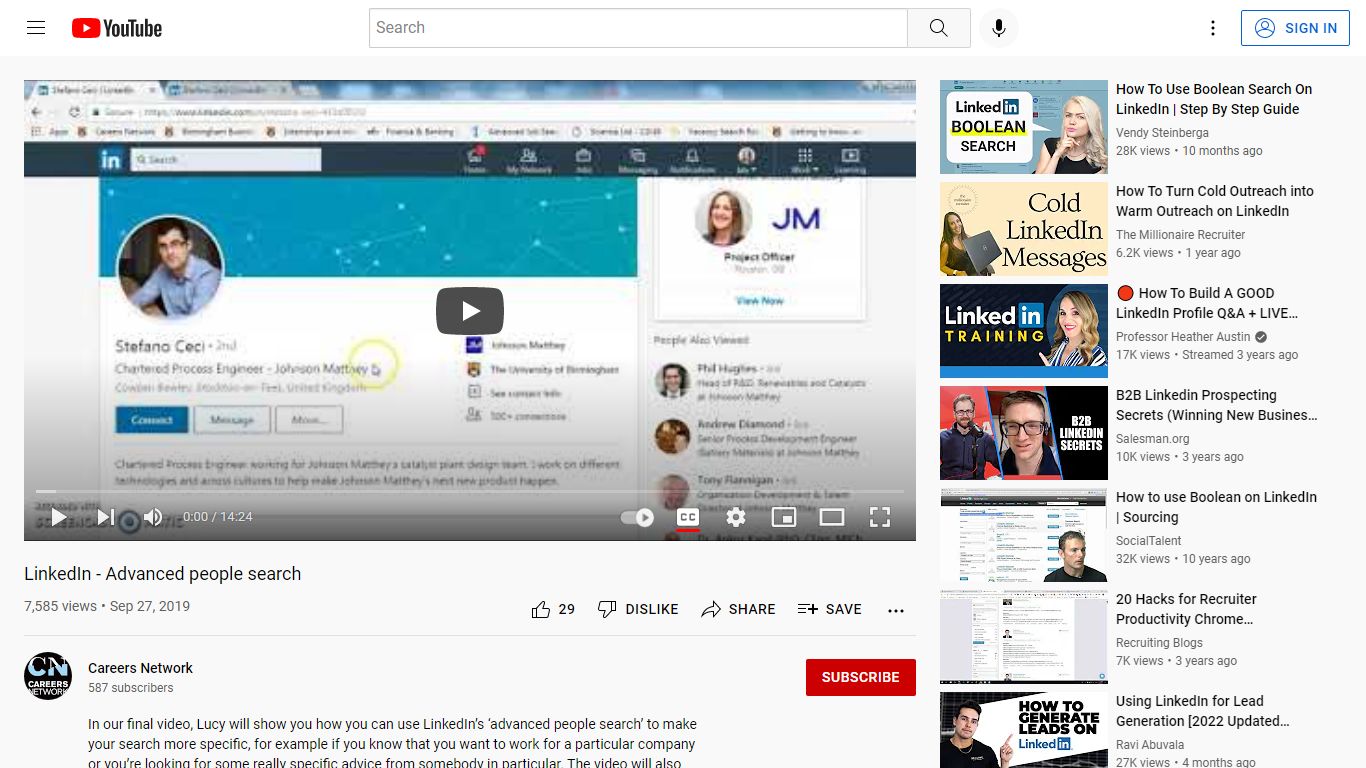Visit Salesman.org channel
The width and height of the screenshot is (1366, 768).
[1153, 439]
